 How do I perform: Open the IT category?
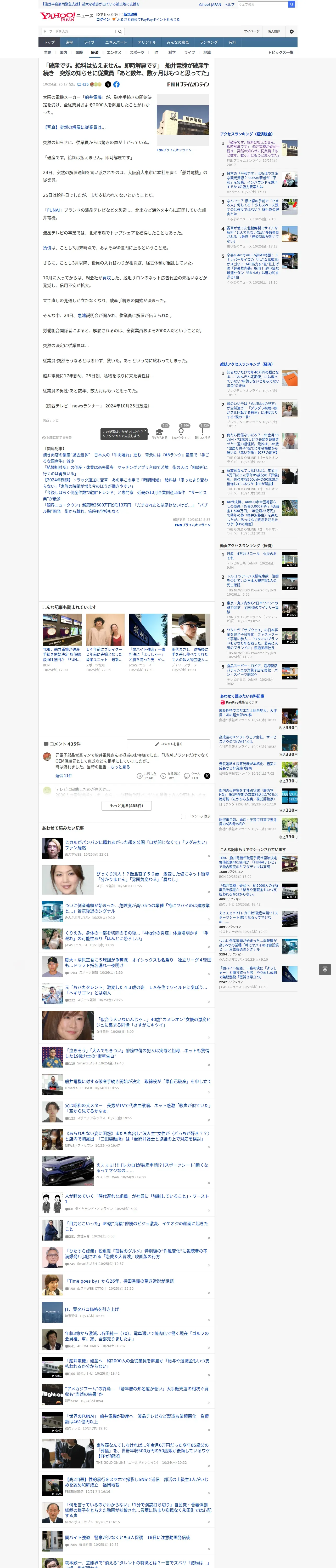pos(156,52)
